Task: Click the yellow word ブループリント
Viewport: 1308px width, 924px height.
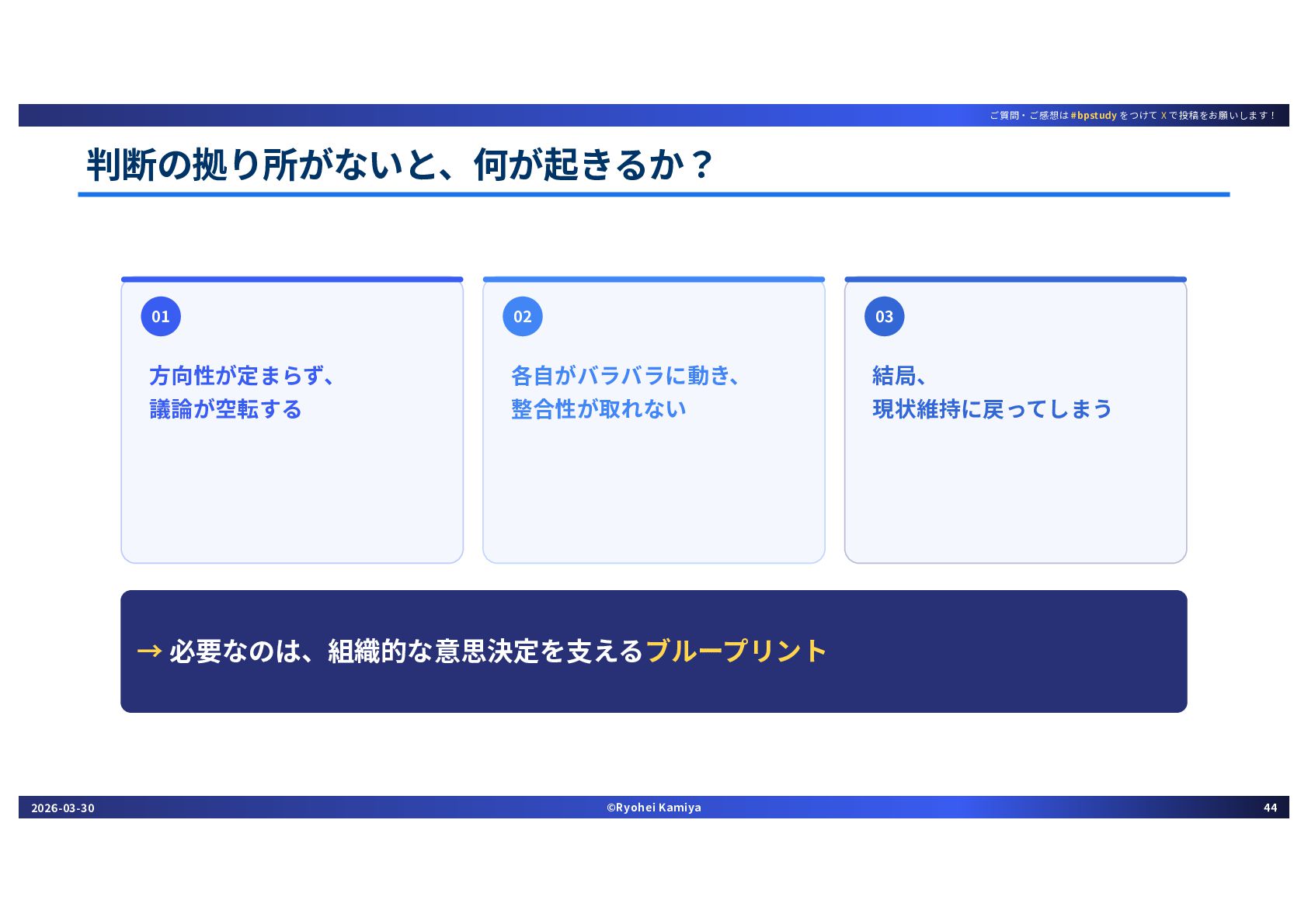Action: [736, 651]
